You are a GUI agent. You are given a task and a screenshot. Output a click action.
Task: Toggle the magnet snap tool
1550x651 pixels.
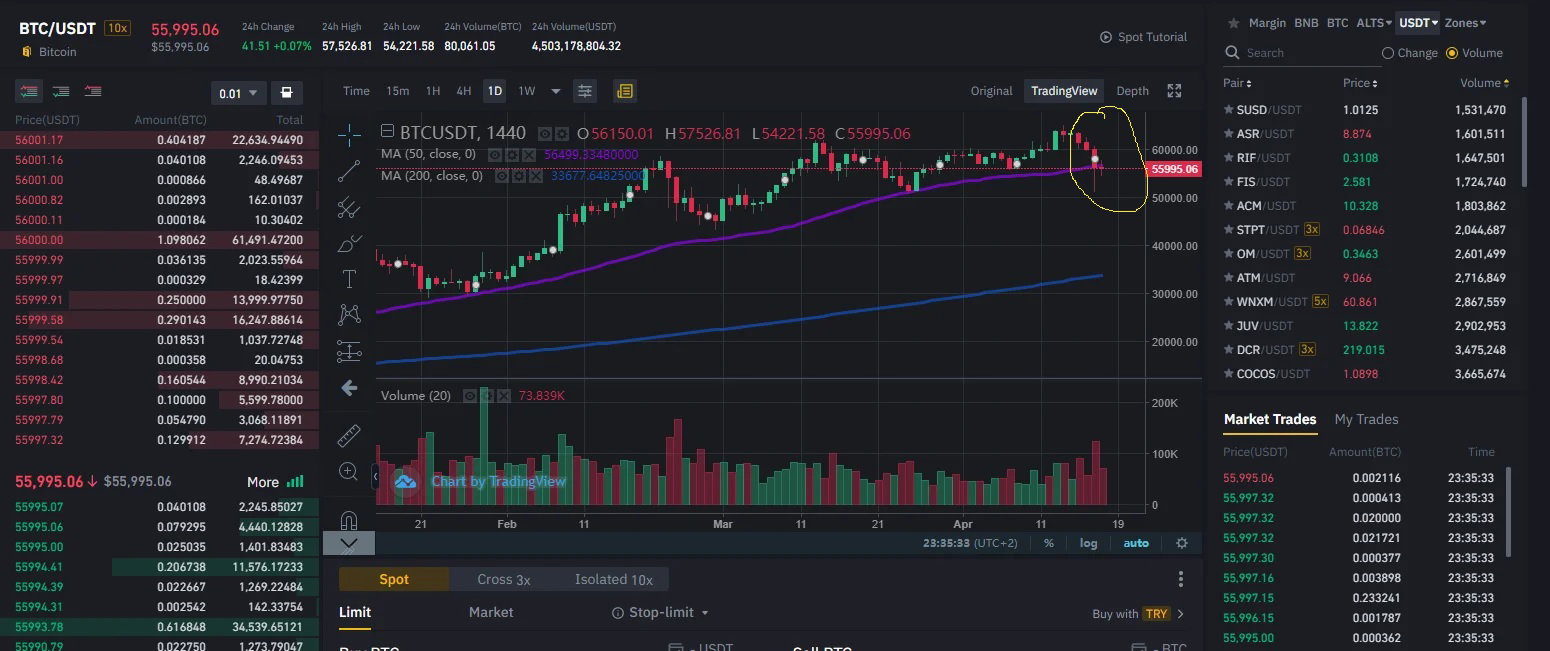point(349,520)
